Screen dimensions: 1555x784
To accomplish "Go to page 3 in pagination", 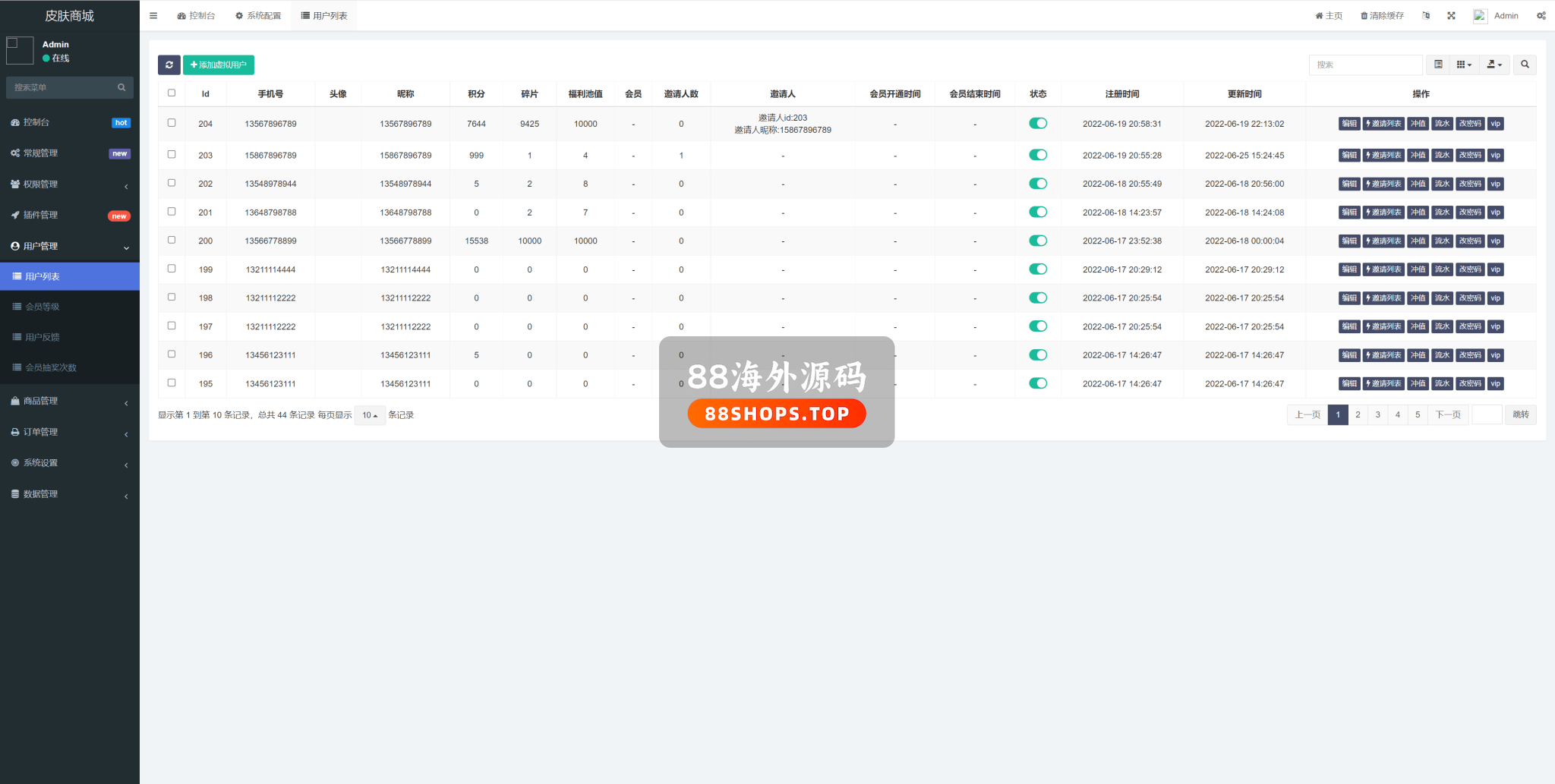I will coord(1377,415).
